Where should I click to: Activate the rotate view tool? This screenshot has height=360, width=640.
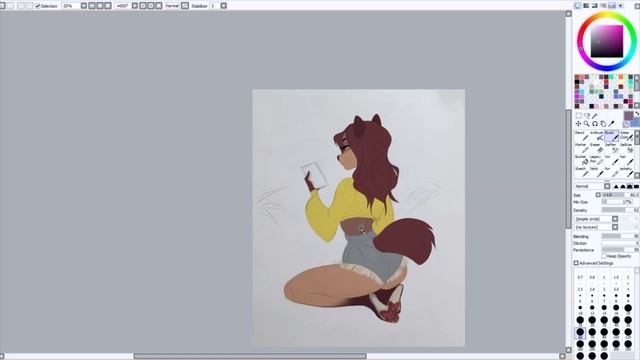point(595,124)
